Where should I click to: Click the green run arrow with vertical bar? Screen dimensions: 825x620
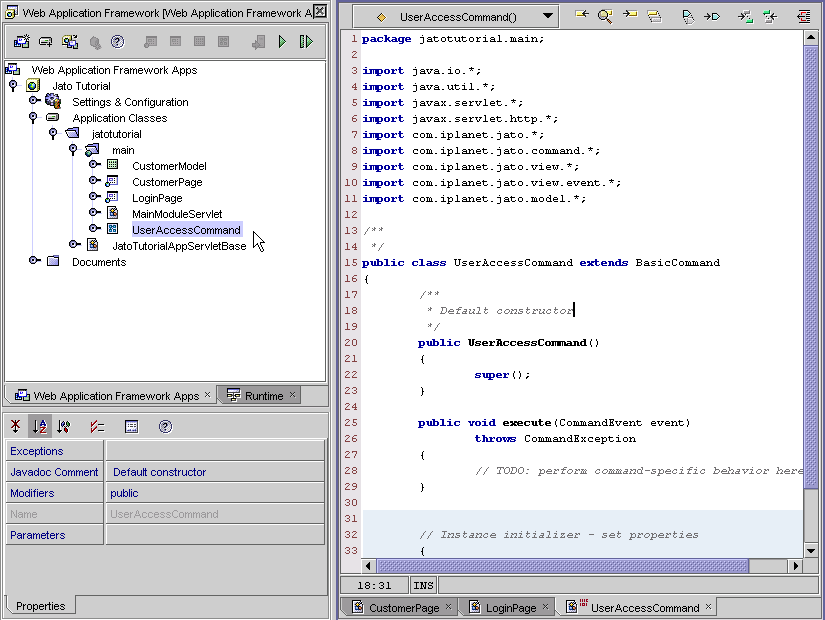(306, 42)
